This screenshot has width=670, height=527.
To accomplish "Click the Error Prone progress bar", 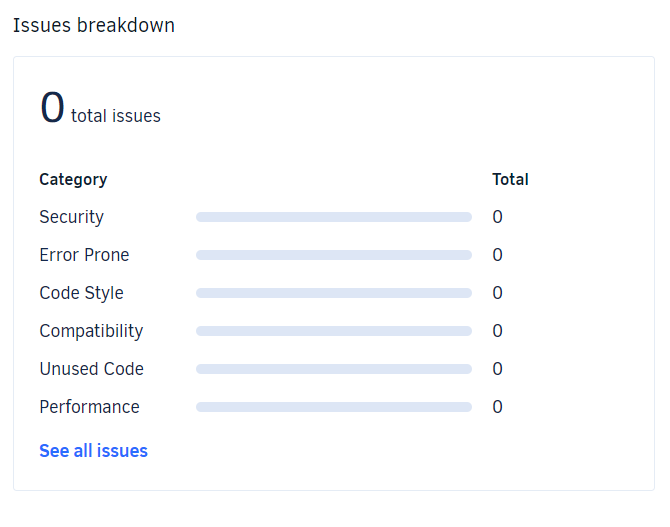I will coord(333,255).
